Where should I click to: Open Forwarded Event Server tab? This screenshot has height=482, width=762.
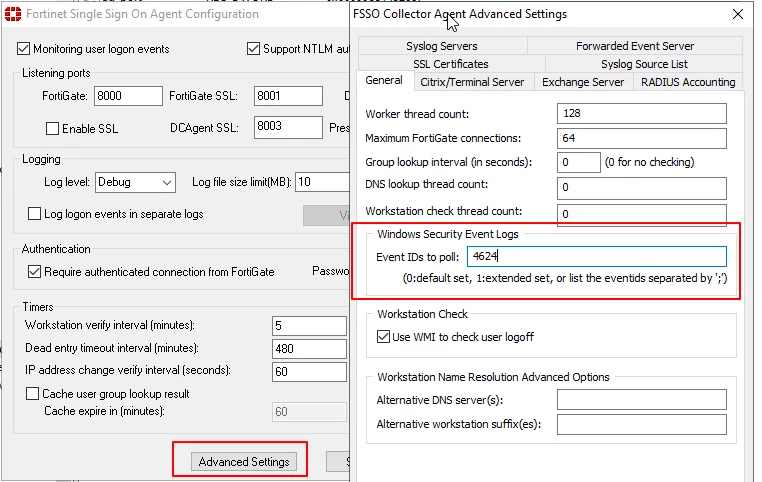coord(635,46)
